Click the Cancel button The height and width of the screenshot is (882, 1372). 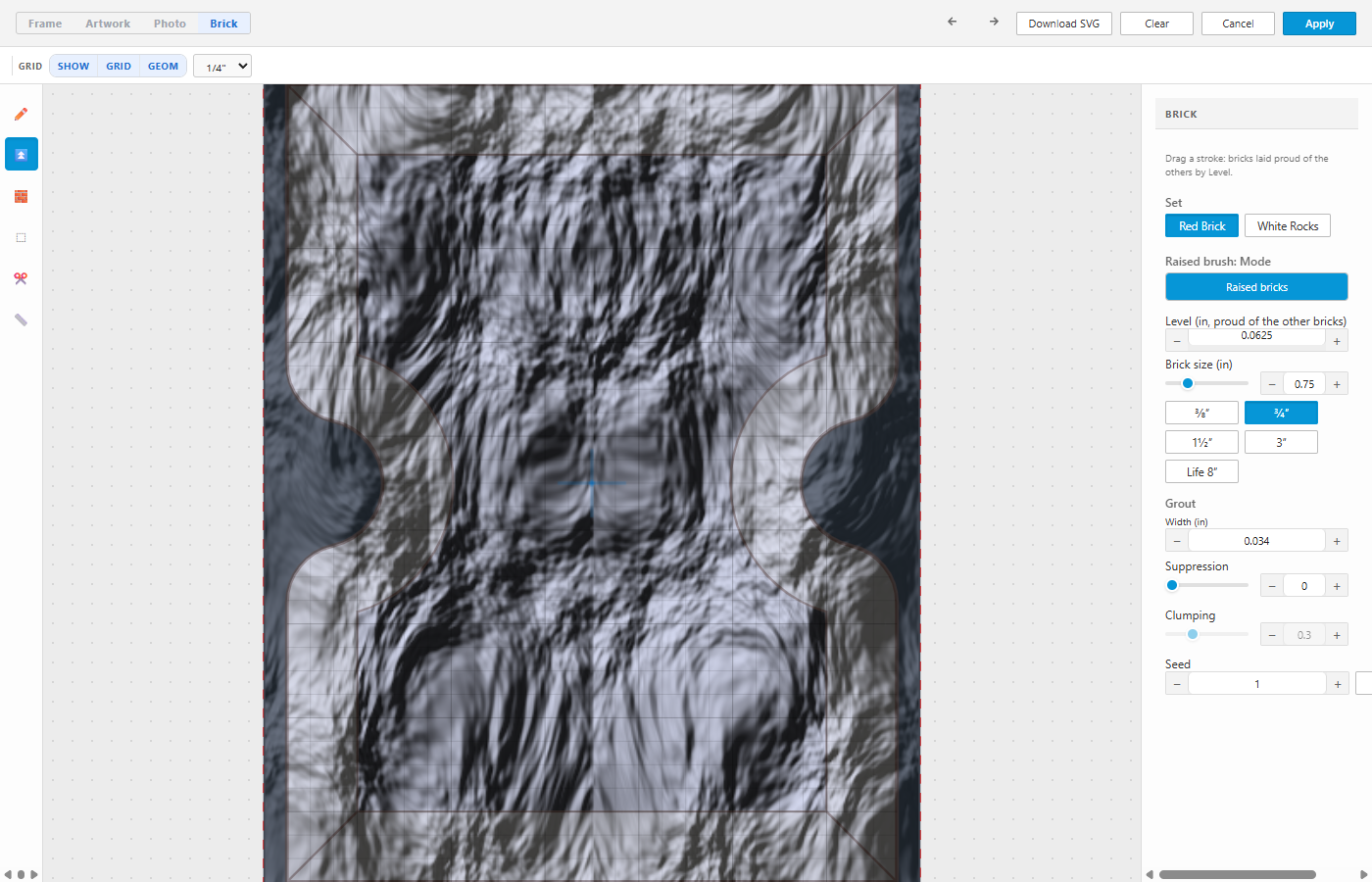pos(1238,24)
